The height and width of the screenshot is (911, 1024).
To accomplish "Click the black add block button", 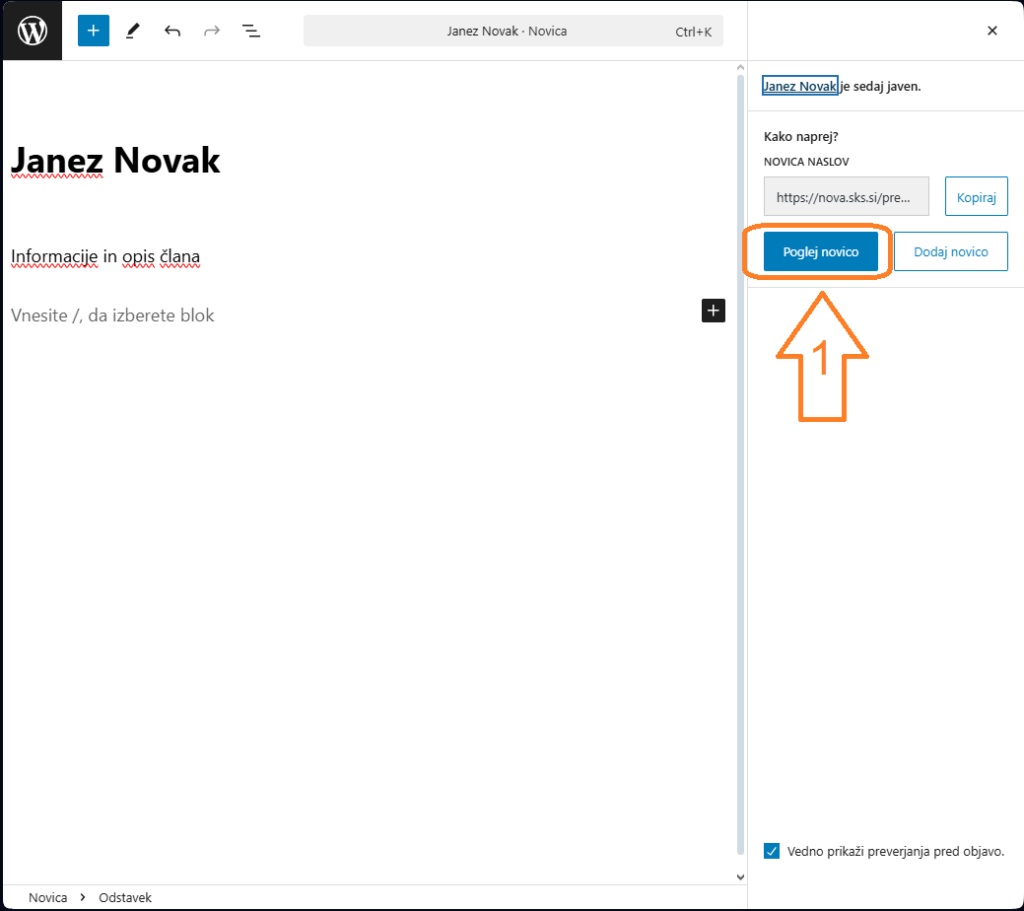I will click(713, 311).
